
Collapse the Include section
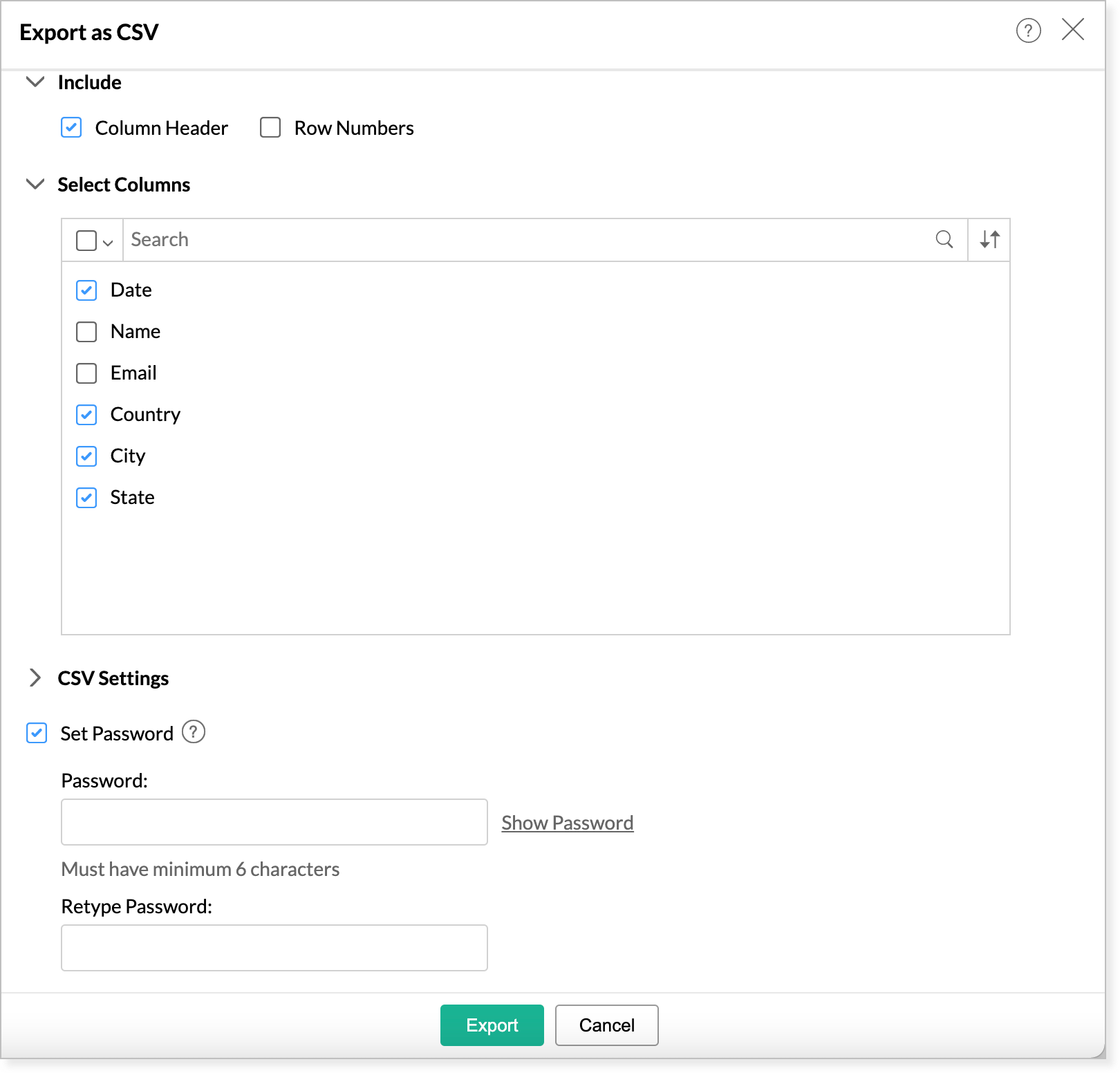[x=35, y=82]
